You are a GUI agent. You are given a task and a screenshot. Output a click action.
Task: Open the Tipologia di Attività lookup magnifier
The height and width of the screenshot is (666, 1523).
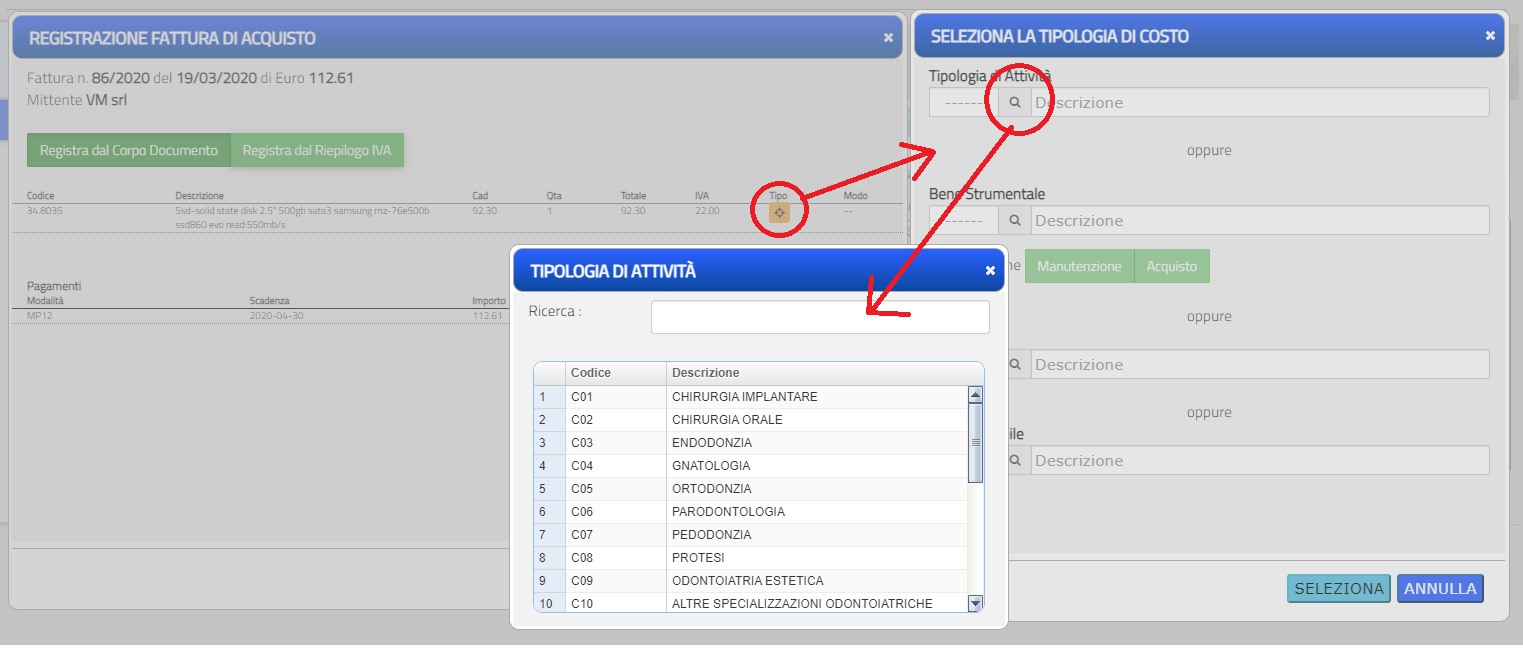1013,102
